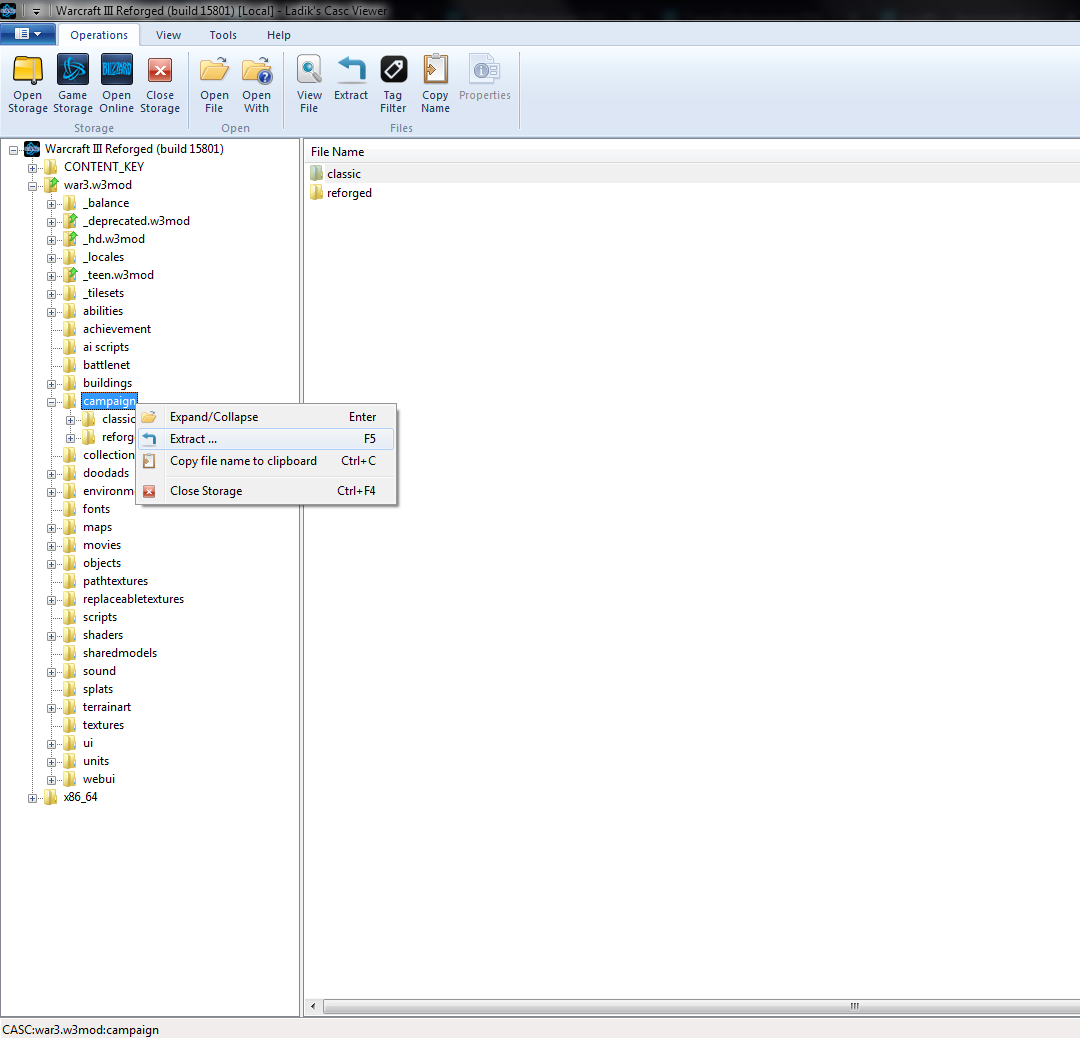Select the ai scripts folder
The height and width of the screenshot is (1038, 1080).
pyautogui.click(x=105, y=347)
